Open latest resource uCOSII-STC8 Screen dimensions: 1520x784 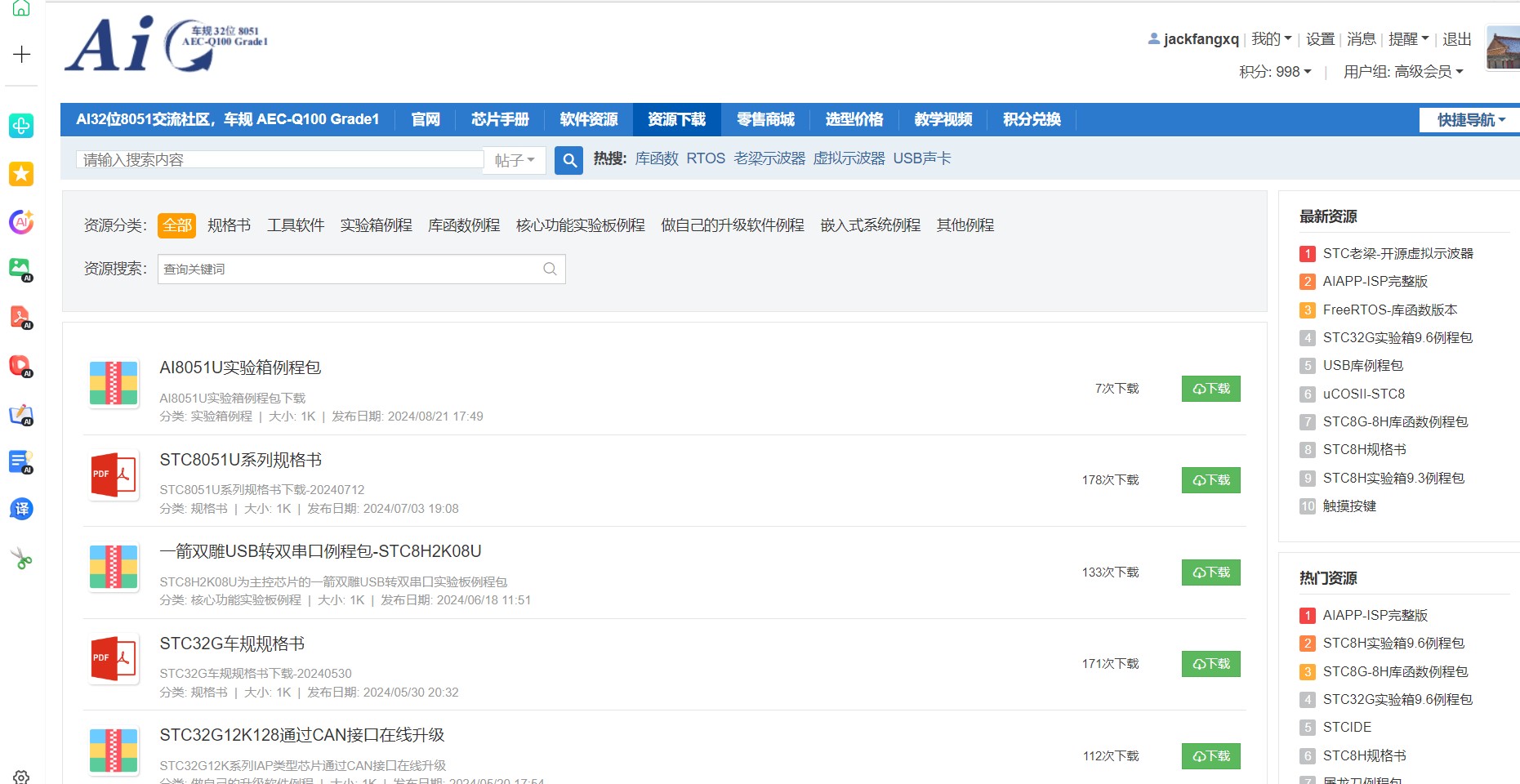[x=1364, y=394]
